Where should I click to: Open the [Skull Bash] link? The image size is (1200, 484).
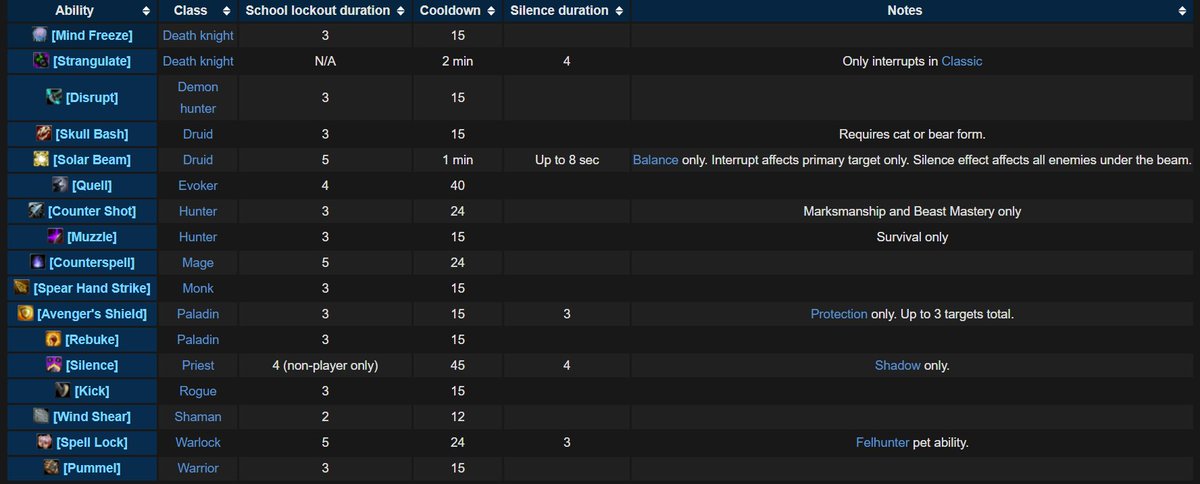[92, 134]
